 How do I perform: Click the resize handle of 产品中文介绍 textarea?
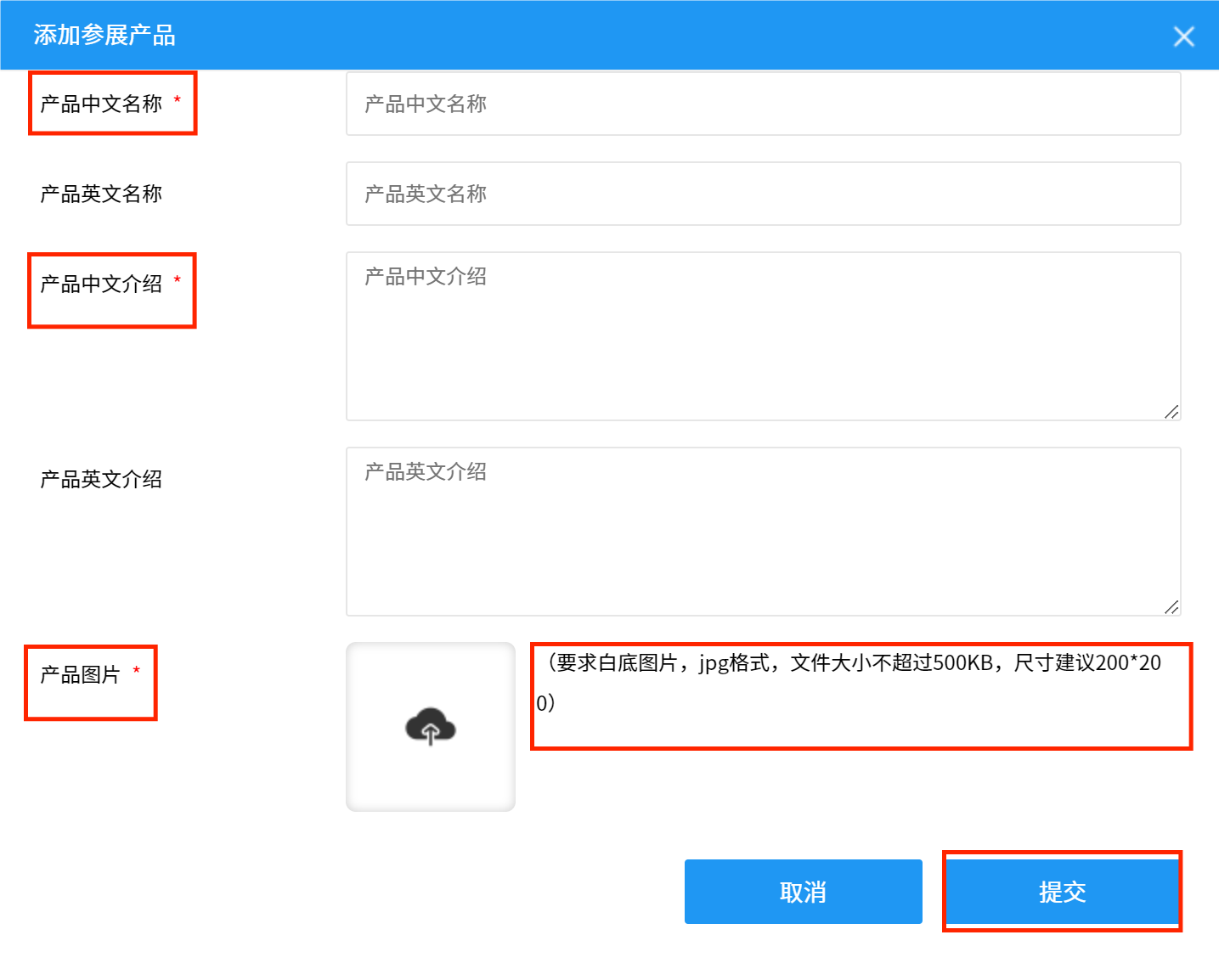click(1173, 413)
